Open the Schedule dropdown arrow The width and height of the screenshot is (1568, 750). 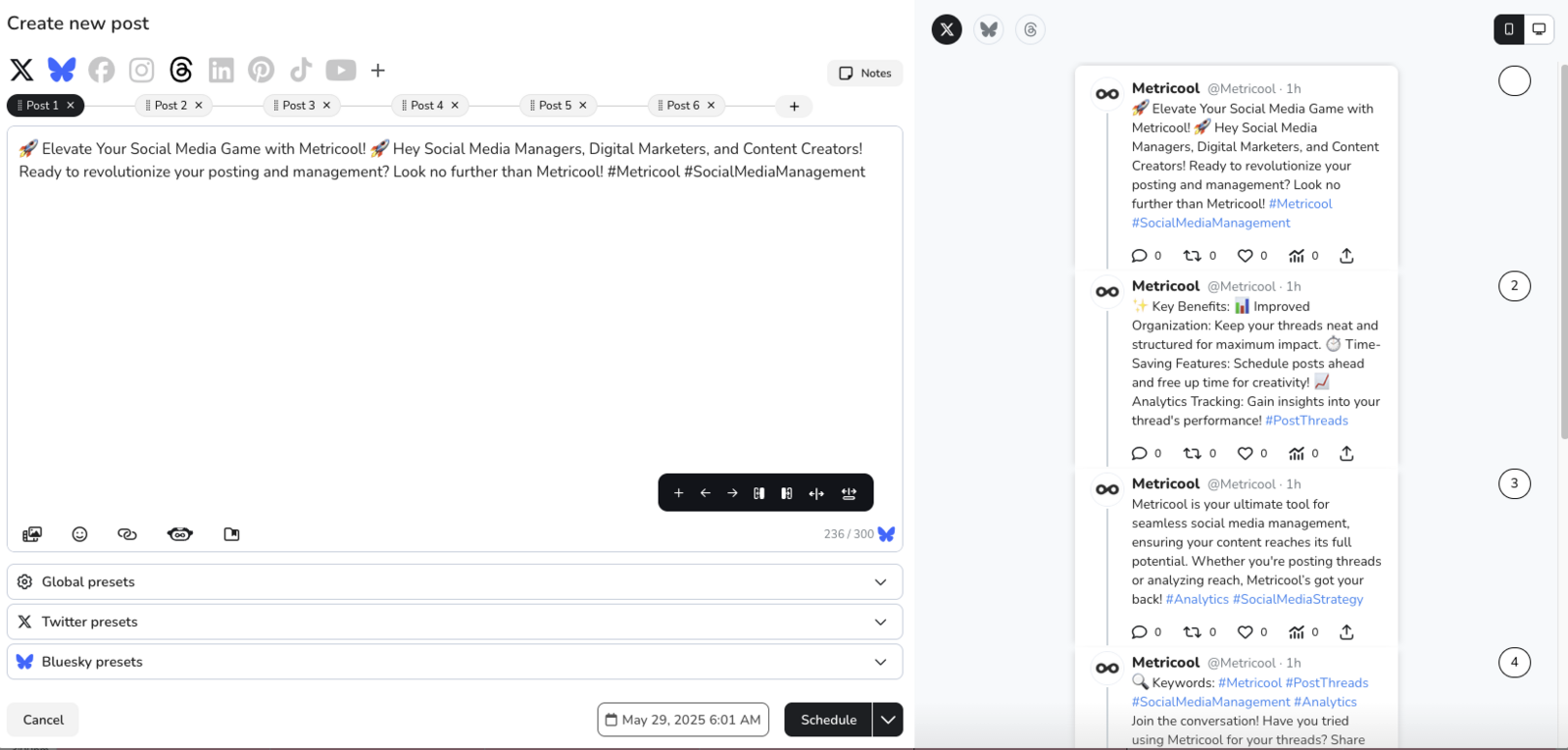click(888, 720)
